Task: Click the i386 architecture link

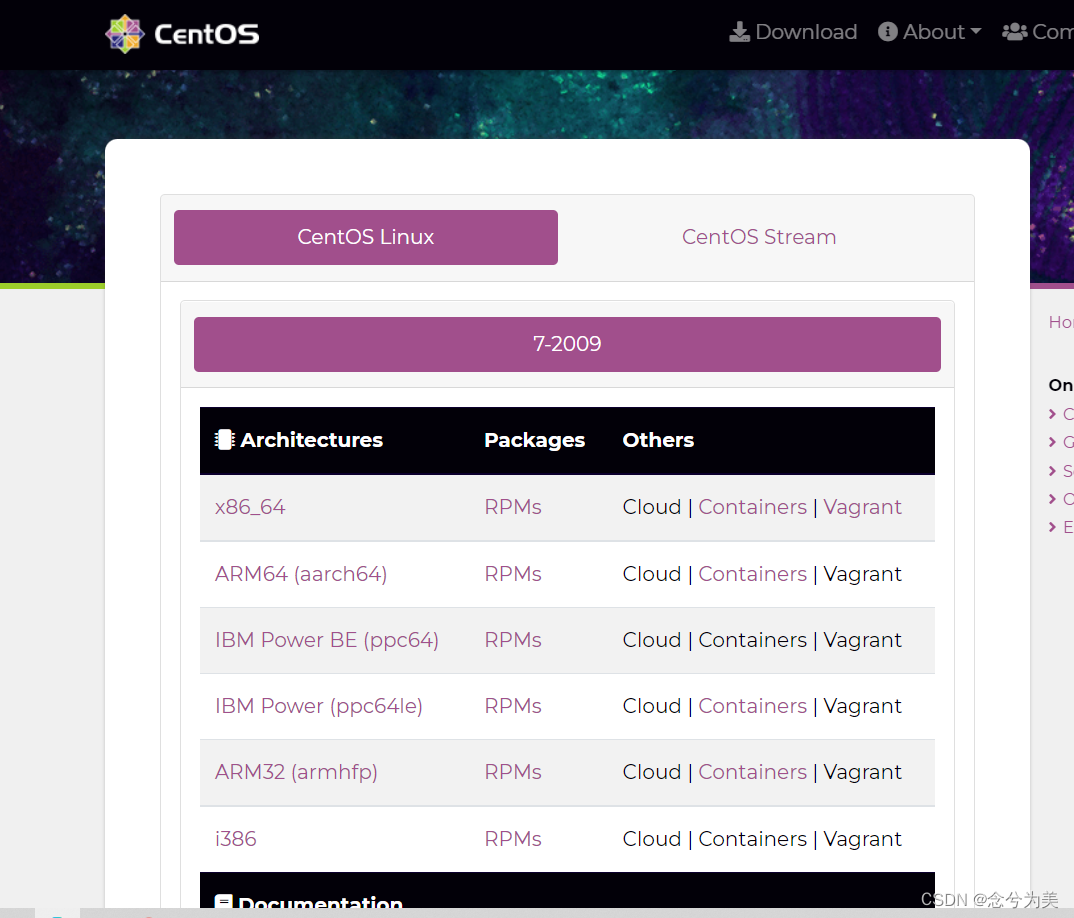Action: (235, 839)
